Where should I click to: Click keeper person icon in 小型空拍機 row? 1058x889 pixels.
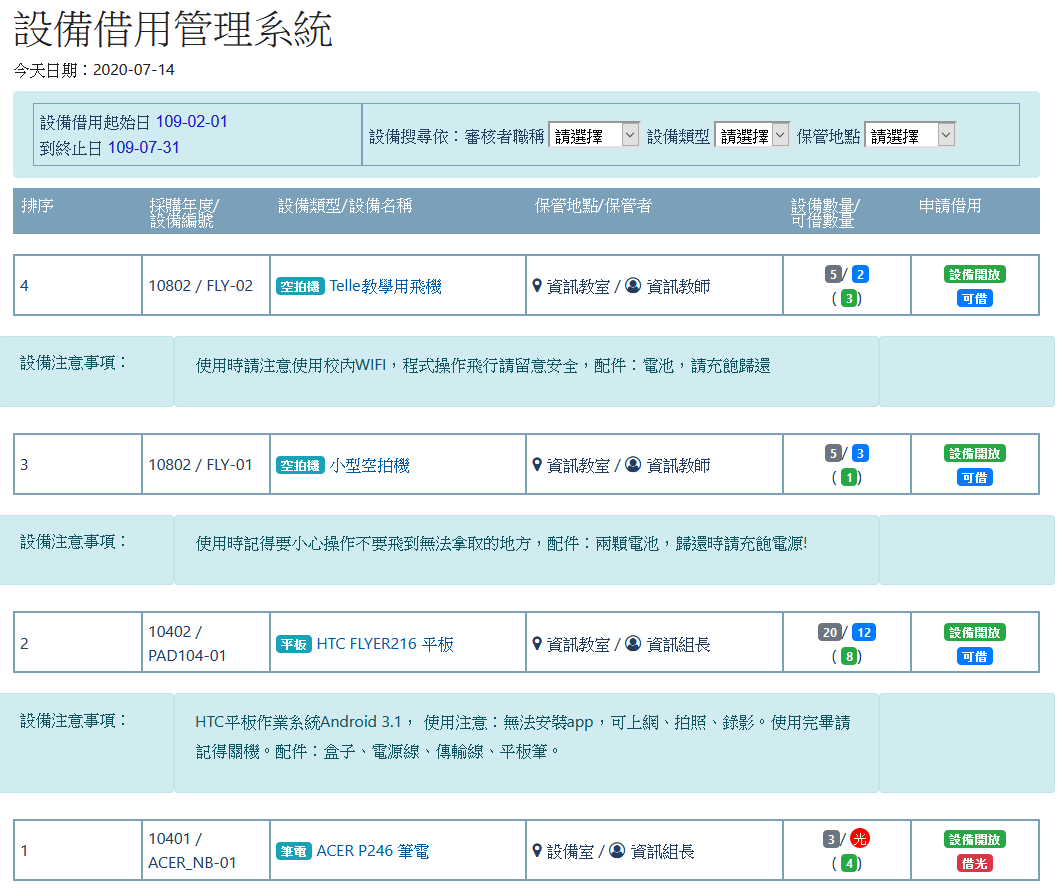pos(633,465)
